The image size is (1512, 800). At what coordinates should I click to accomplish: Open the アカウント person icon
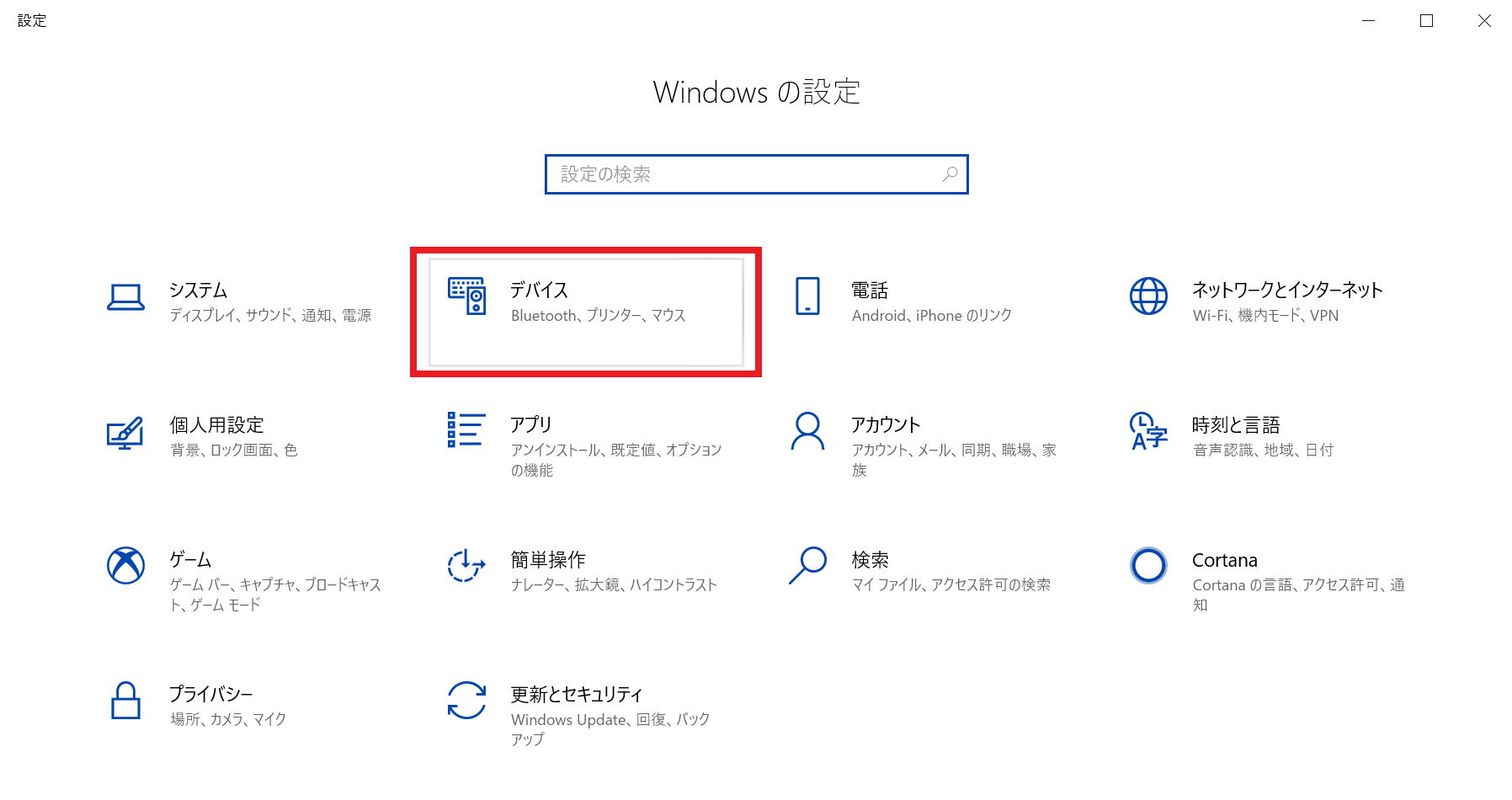(807, 430)
